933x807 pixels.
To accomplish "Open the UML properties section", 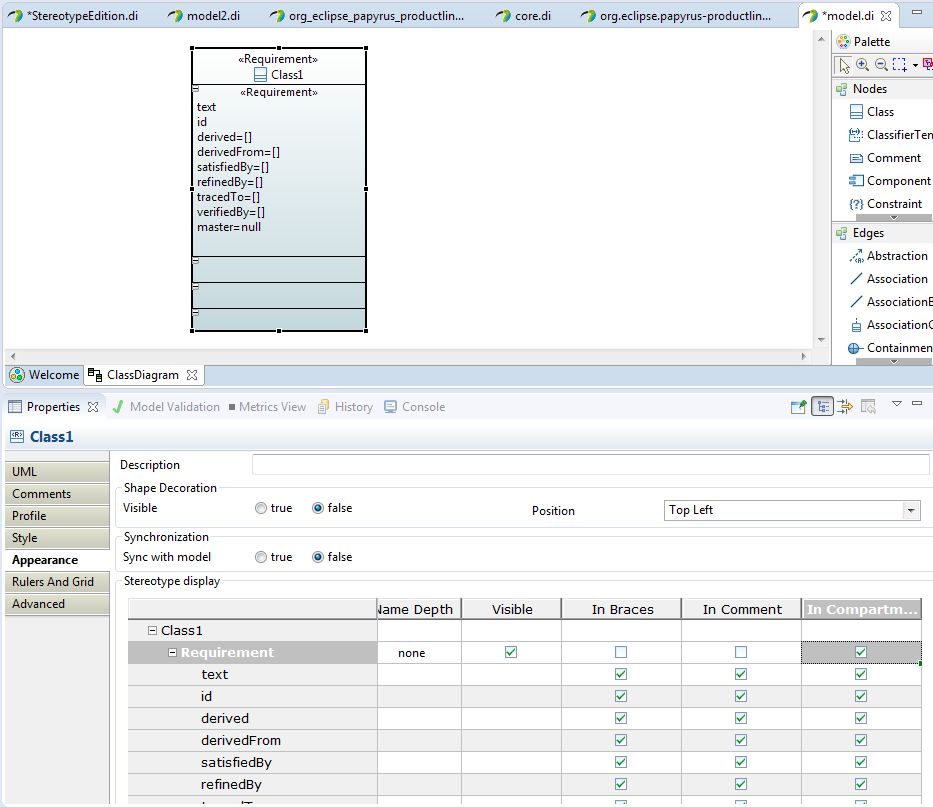I will pyautogui.click(x=57, y=472).
